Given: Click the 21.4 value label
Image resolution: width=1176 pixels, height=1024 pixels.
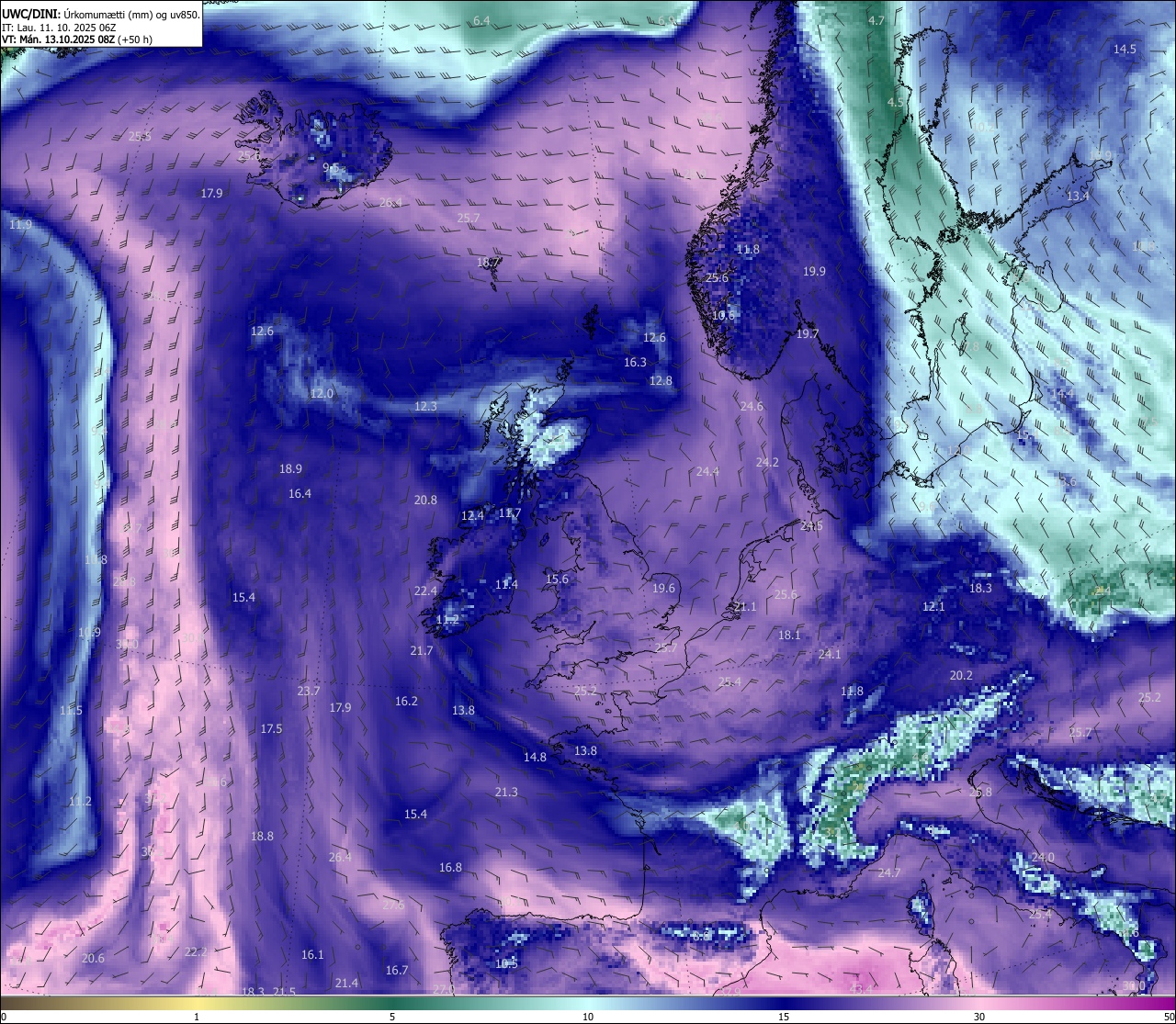Looking at the screenshot, I should [x=346, y=983].
